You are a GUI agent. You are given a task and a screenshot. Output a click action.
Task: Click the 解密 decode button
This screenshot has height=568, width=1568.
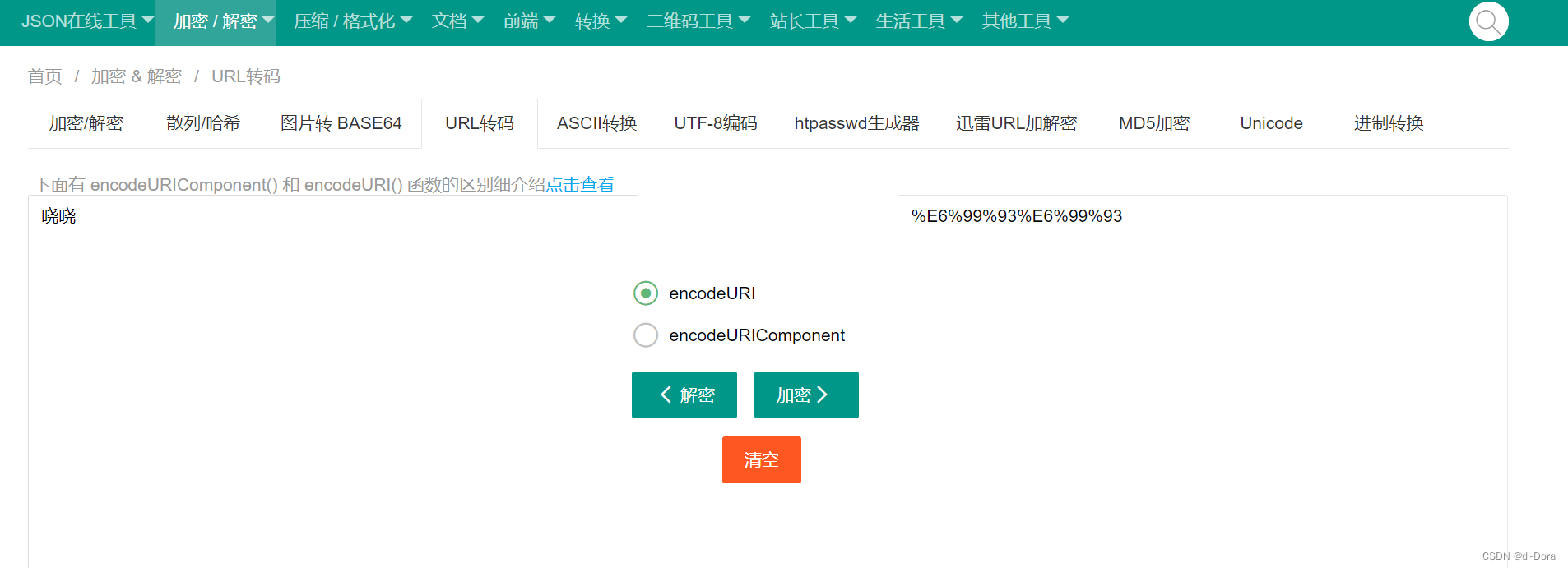click(x=684, y=395)
